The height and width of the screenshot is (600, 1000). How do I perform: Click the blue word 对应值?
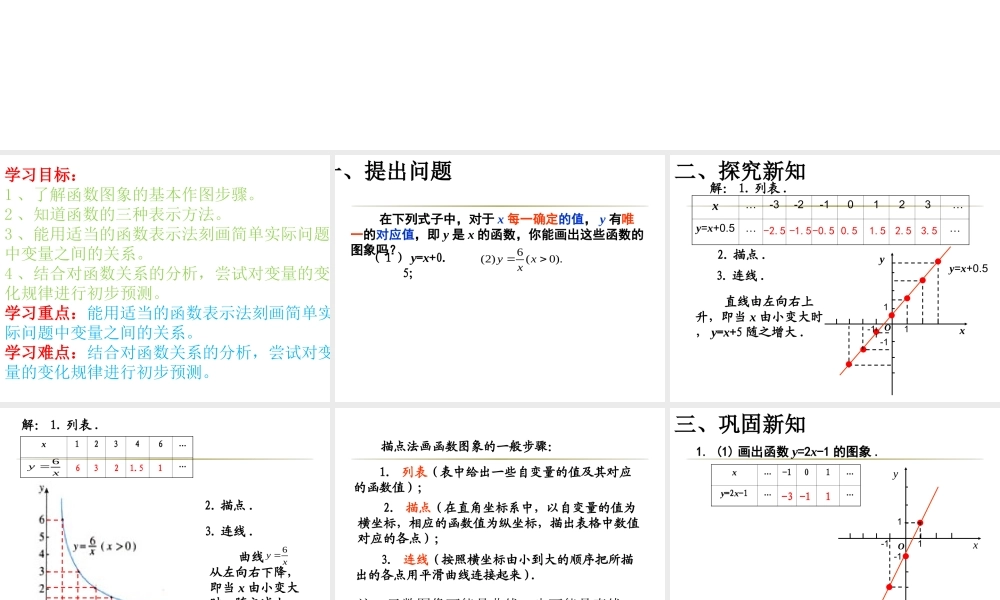[395, 235]
